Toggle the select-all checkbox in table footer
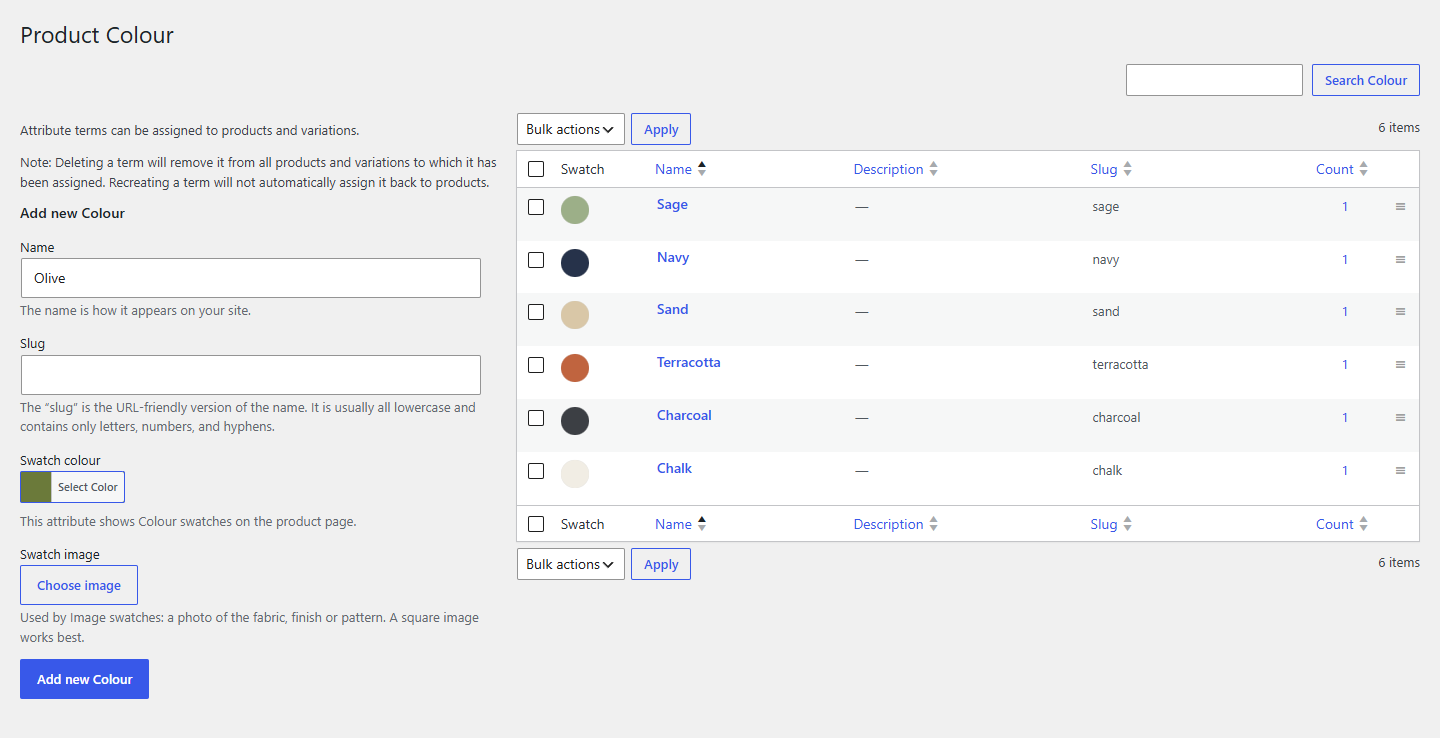 click(x=536, y=524)
